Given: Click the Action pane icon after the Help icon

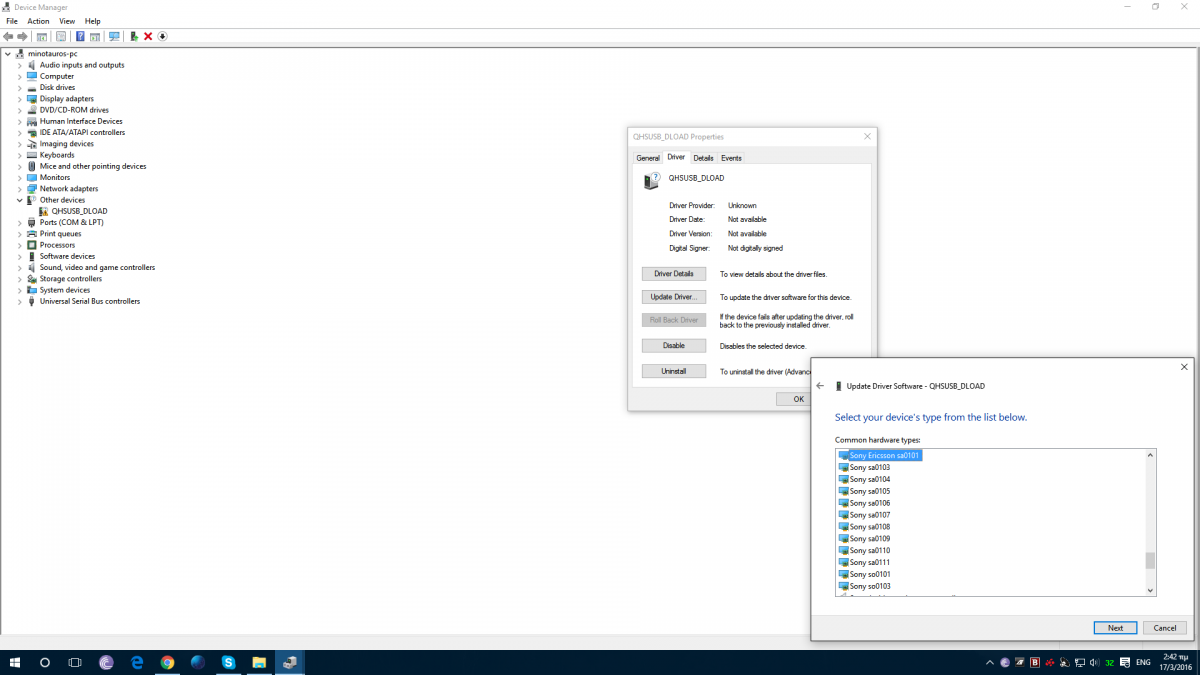Looking at the screenshot, I should click(95, 36).
